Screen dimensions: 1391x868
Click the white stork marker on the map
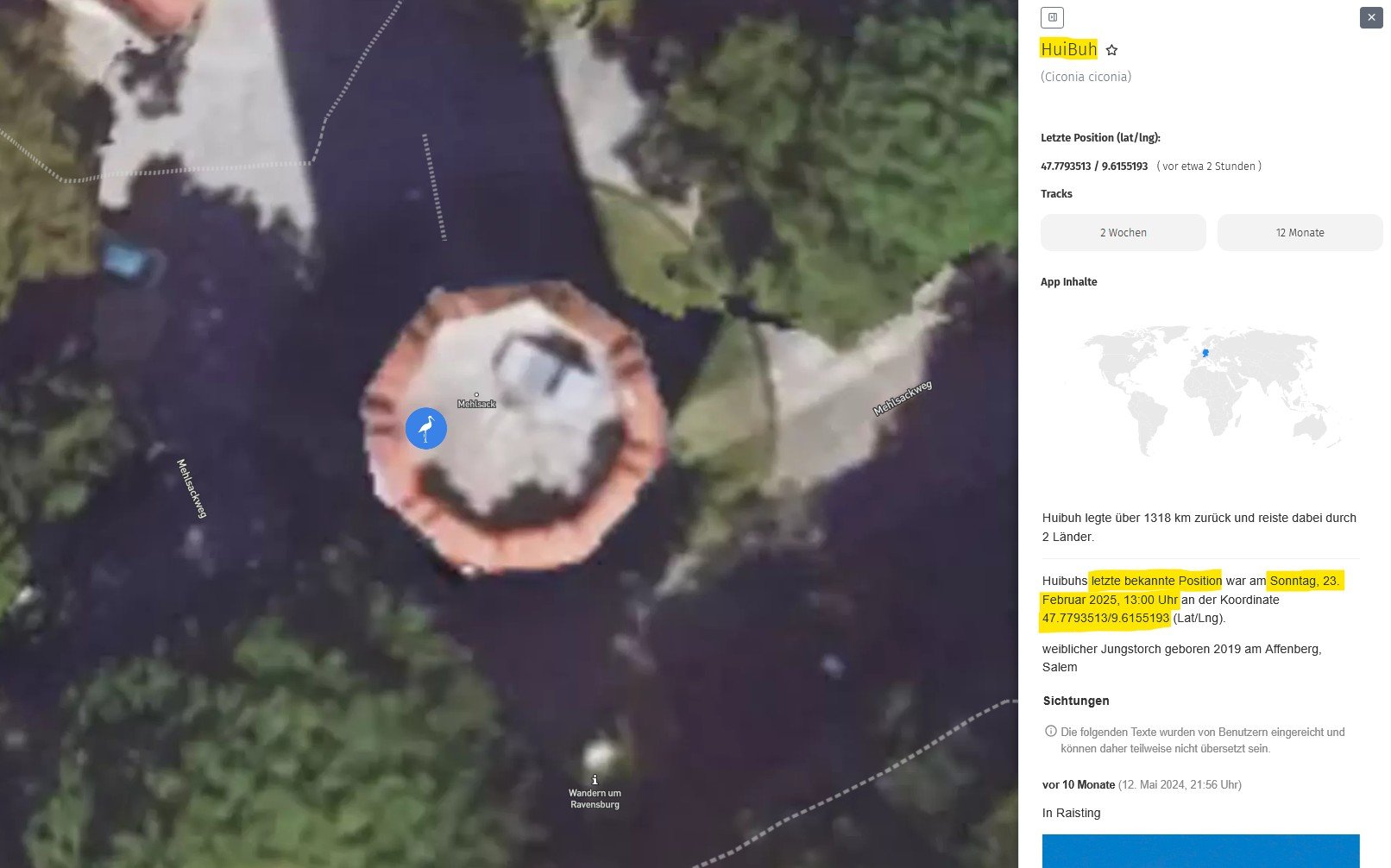click(426, 428)
